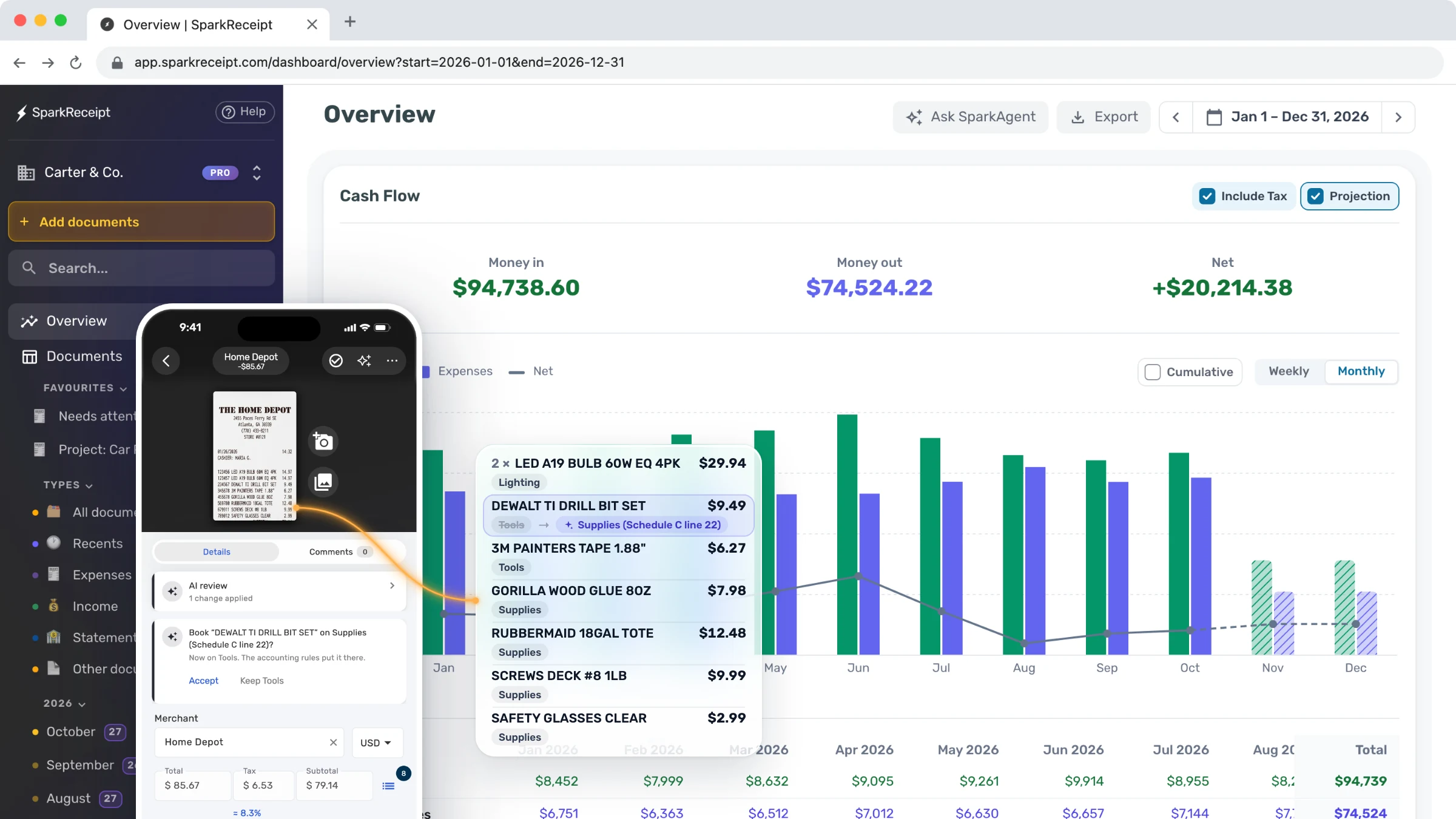Open the USD currency dropdown
This screenshot has height=819, width=1456.
pos(377,743)
